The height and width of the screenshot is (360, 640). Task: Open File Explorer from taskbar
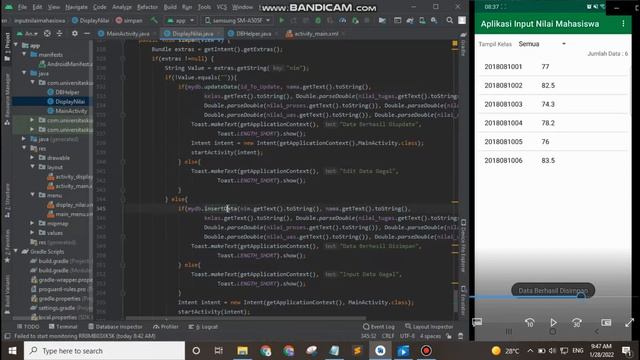click(242, 351)
